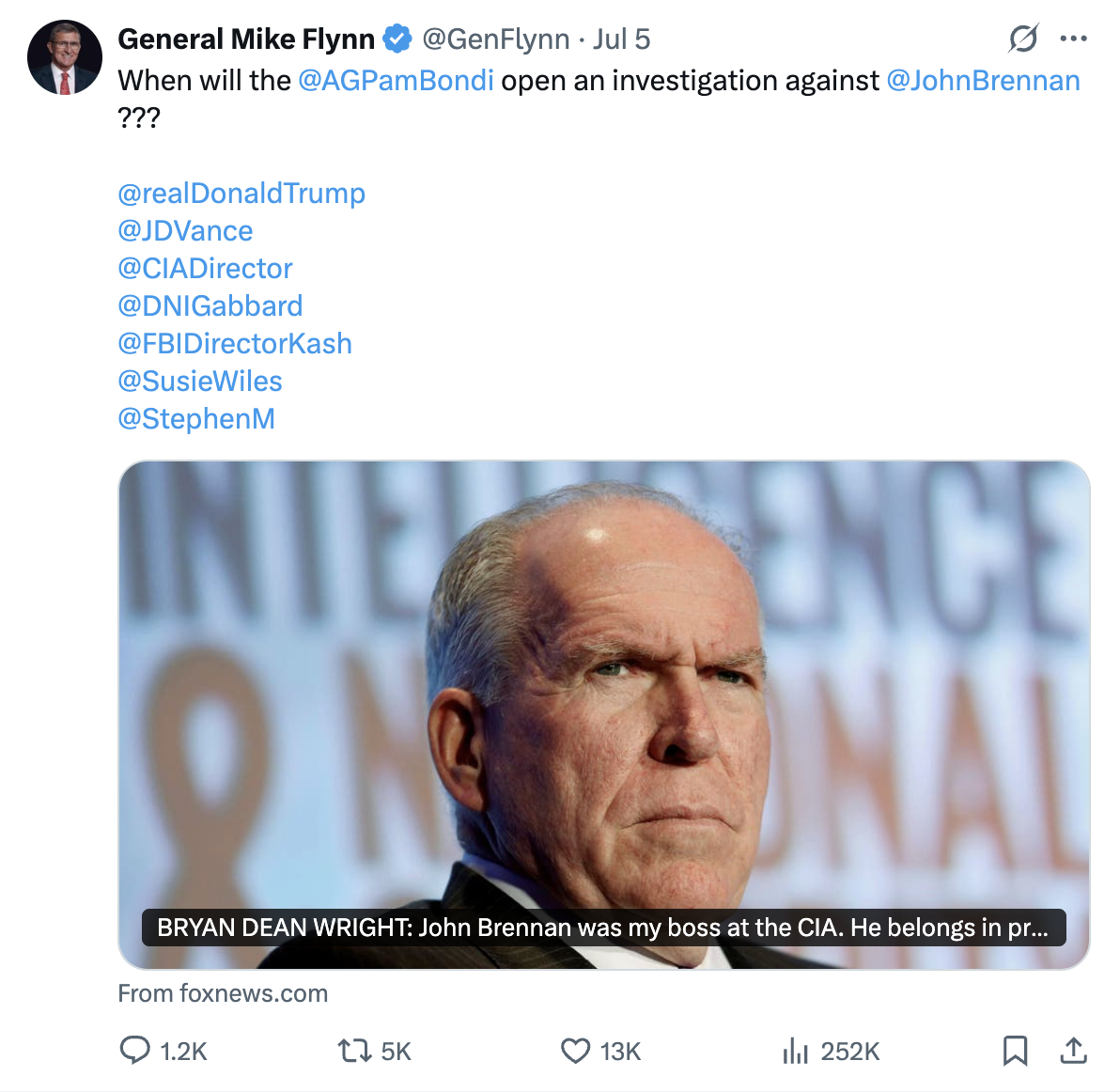Viewport: 1120px width, 1092px height.
Task: Click the blue verified badge
Action: (x=398, y=39)
